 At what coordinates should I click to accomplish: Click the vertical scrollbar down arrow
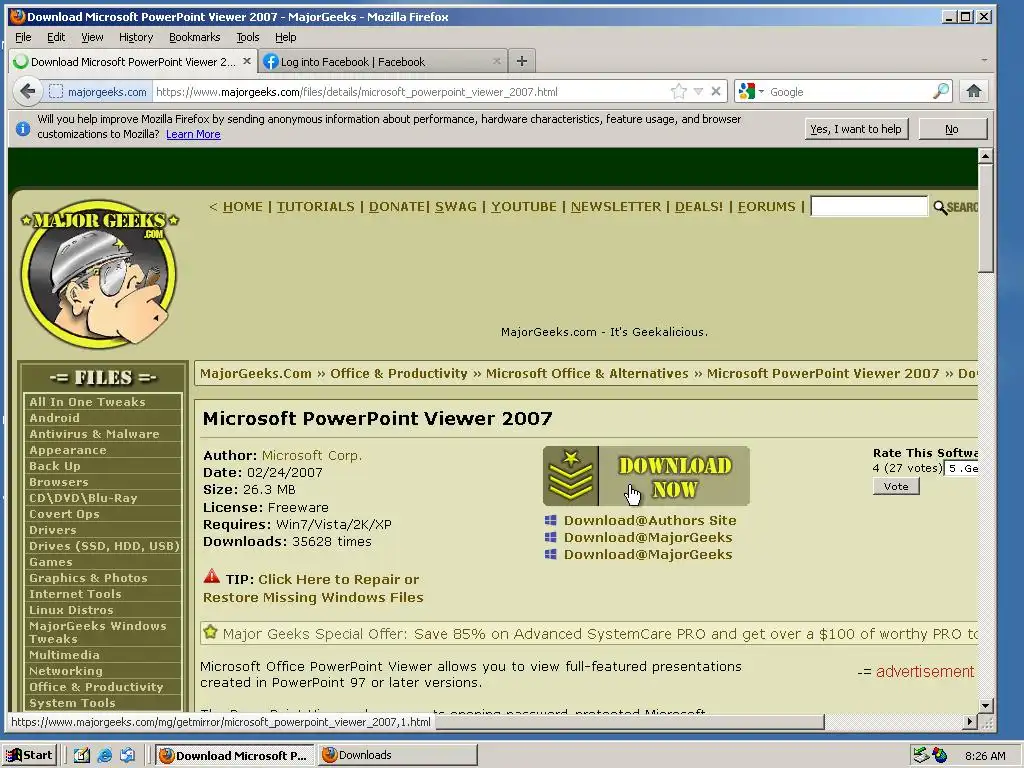(985, 705)
